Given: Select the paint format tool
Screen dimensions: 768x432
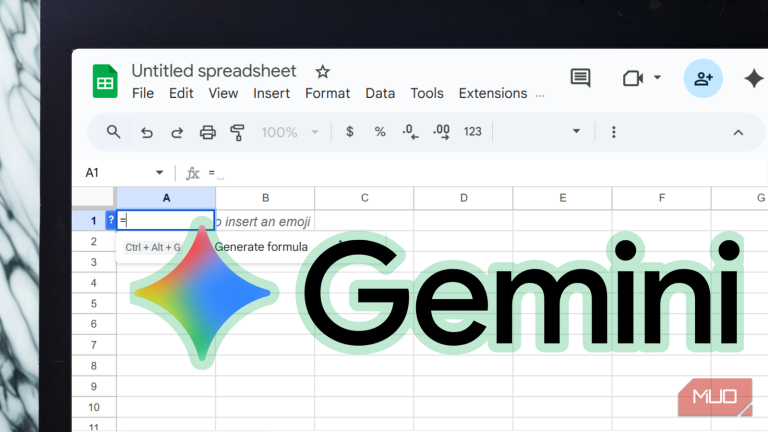Looking at the screenshot, I should (x=238, y=132).
